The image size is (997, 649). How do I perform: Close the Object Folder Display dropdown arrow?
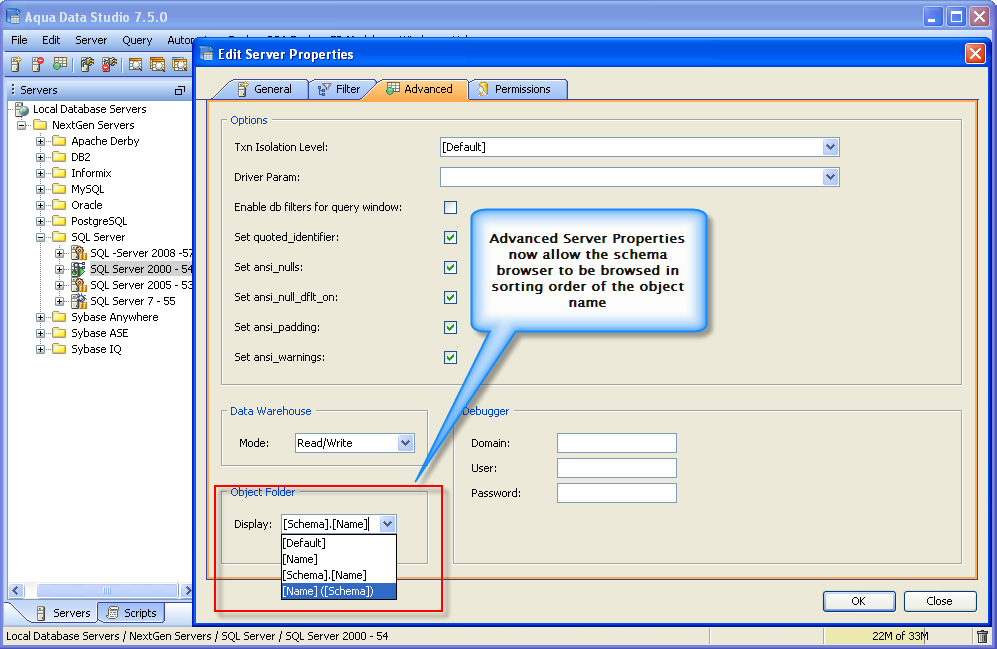(387, 524)
